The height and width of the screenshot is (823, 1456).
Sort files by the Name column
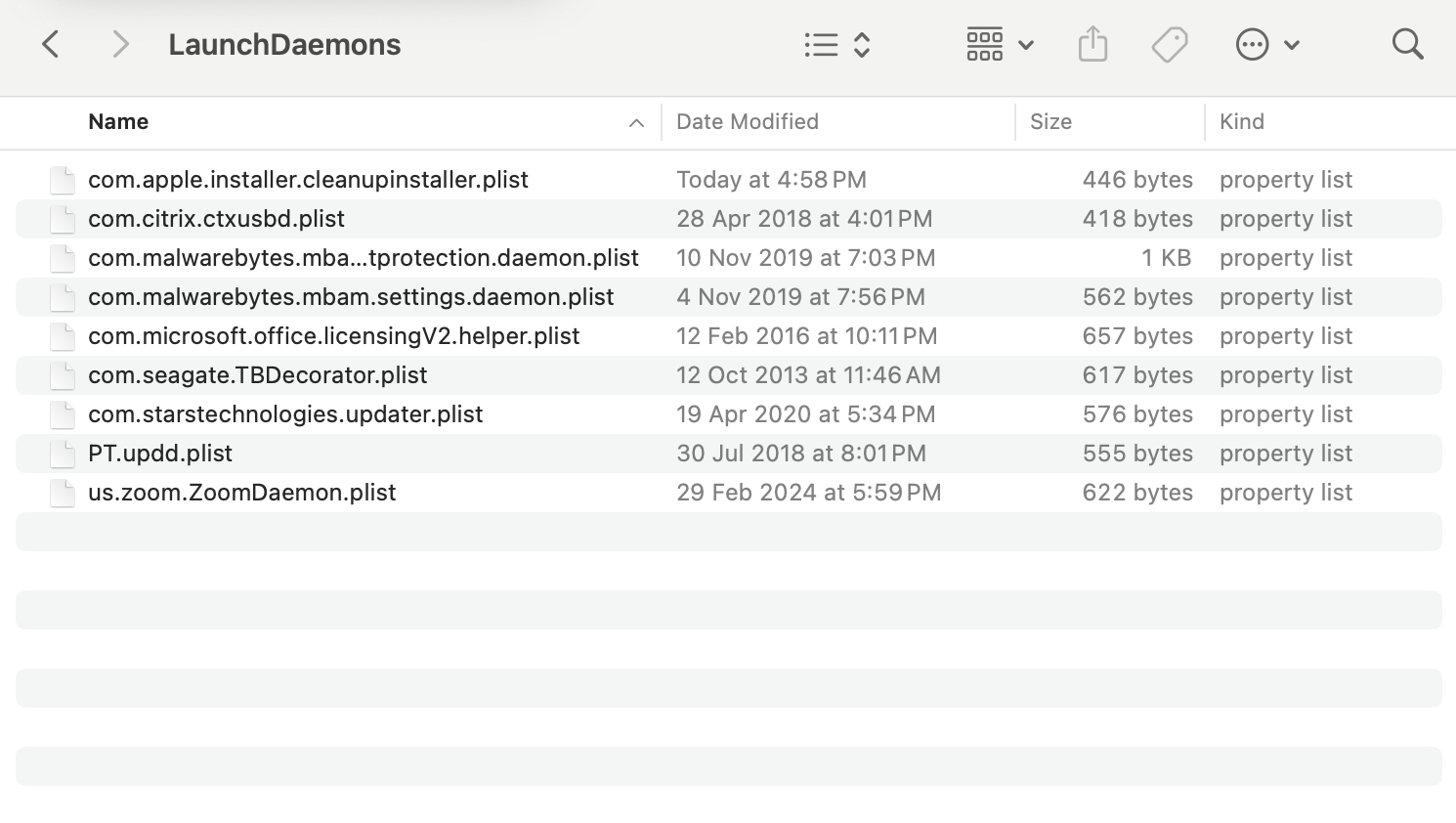tap(118, 122)
